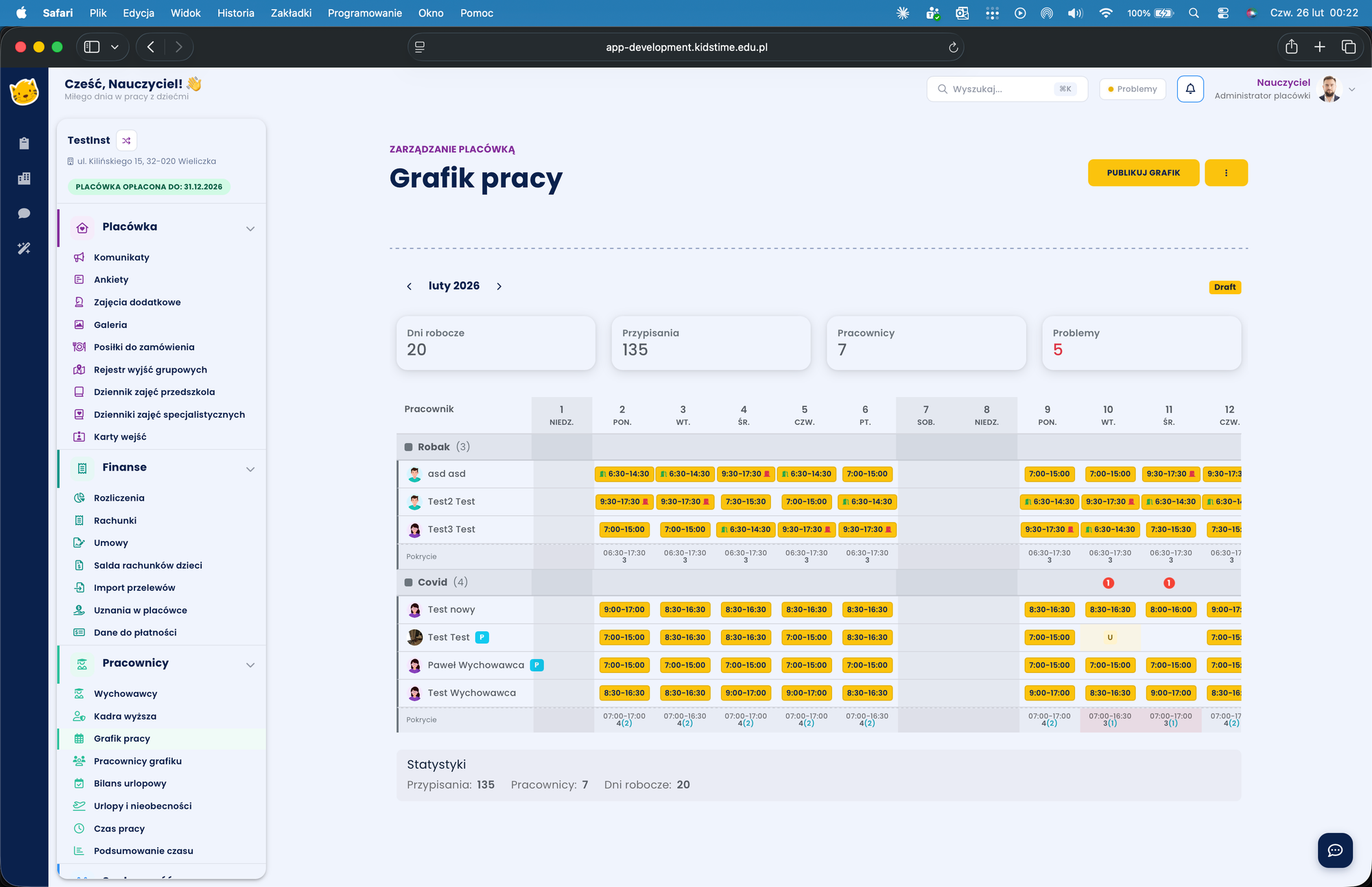Collapse the Finanse sidebar section

[250, 469]
